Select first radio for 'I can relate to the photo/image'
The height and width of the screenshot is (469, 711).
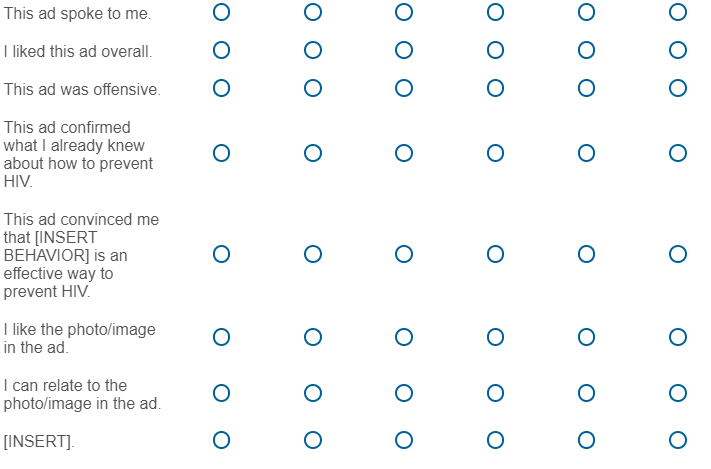(x=221, y=393)
